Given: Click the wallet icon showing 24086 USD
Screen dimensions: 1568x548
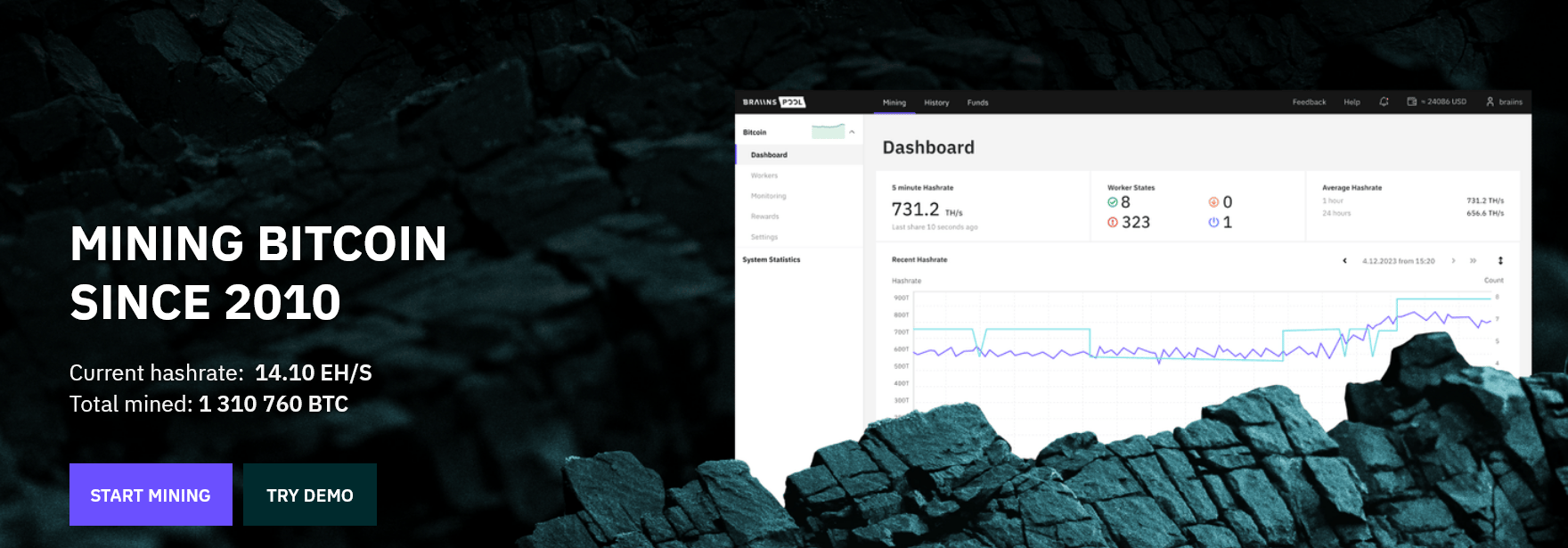Looking at the screenshot, I should tap(1412, 102).
